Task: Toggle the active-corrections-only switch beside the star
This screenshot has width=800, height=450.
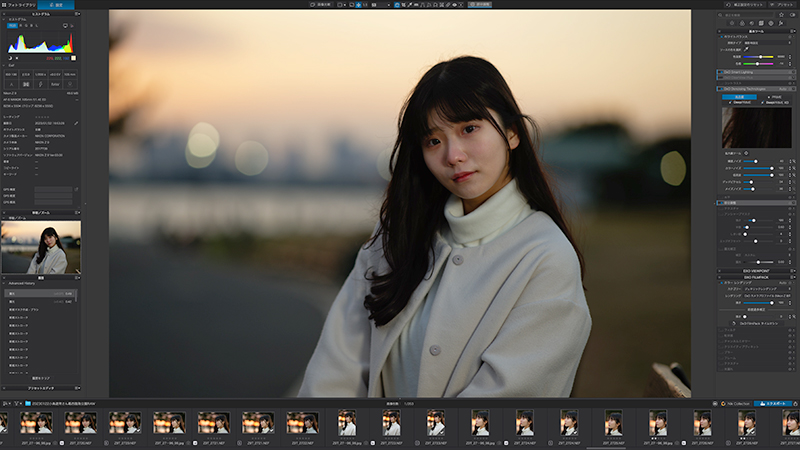Action: pyautogui.click(x=792, y=15)
